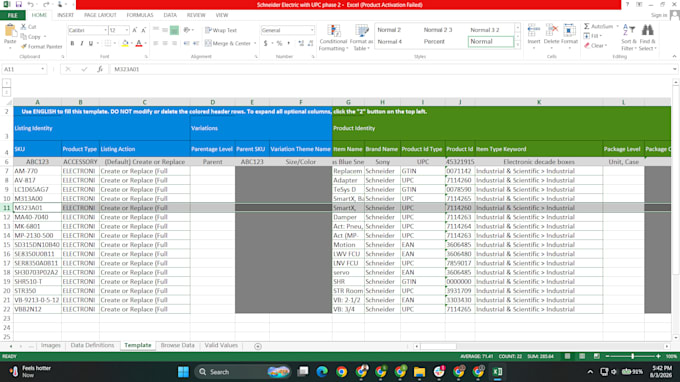Switch to Page Layout view in status bar
The height and width of the screenshot is (382, 680).
582,356
